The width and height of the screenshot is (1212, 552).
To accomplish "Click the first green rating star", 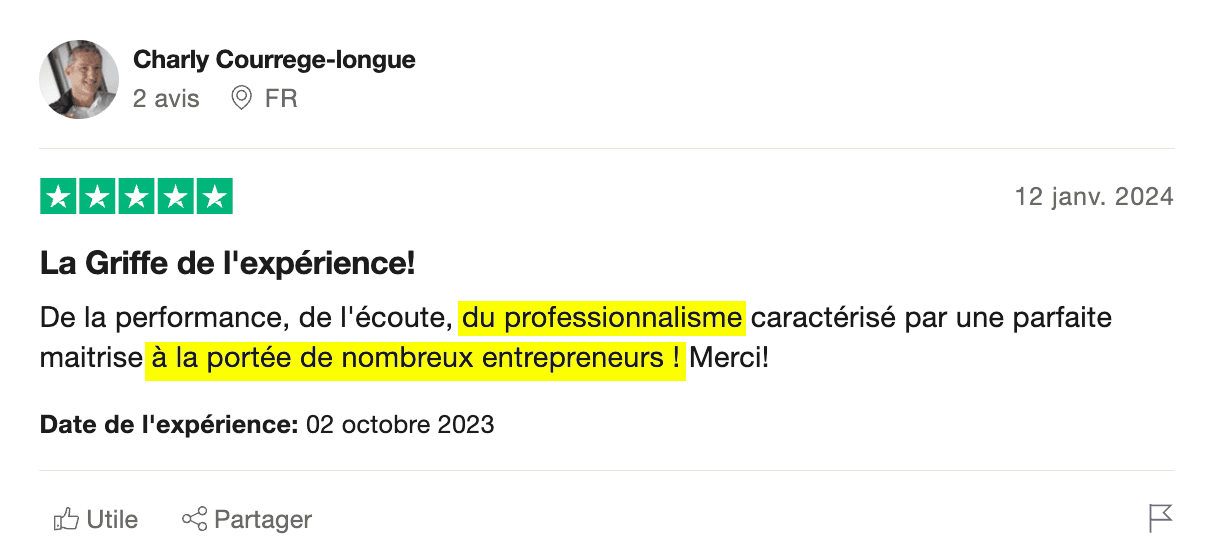I will [59, 197].
